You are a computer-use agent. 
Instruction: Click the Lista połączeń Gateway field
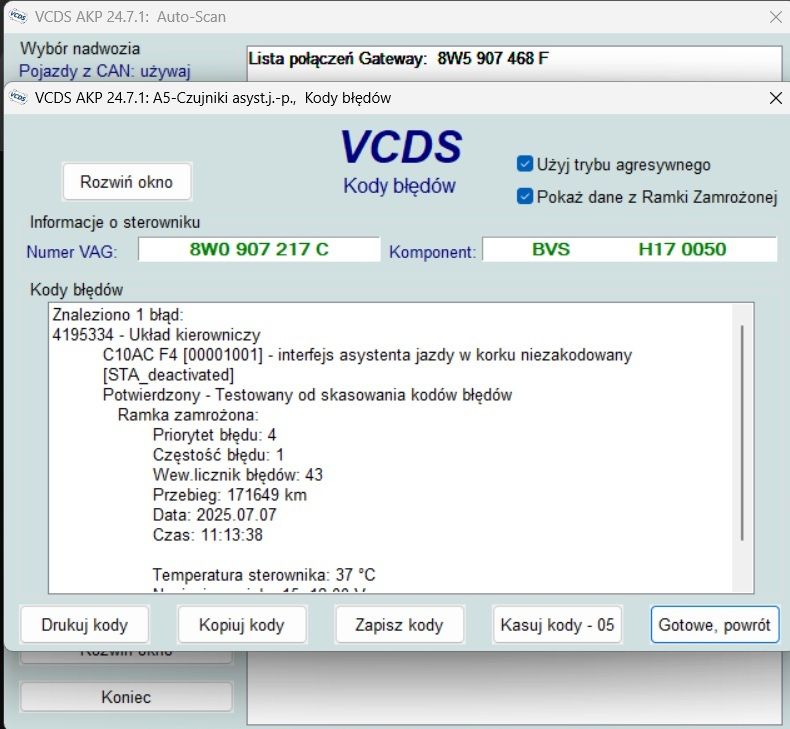pos(514,63)
